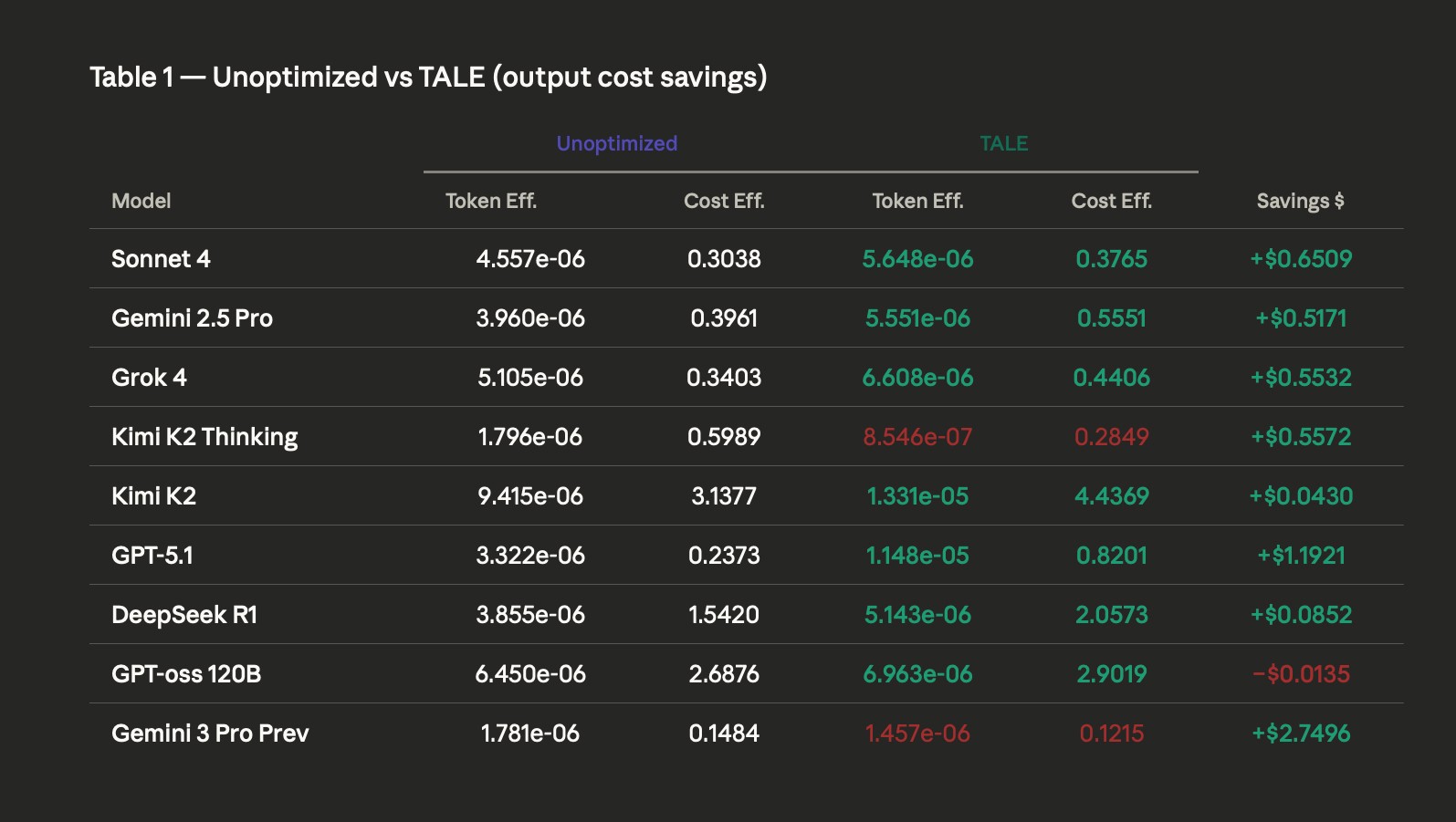Click the cost value '3.1377'

[724, 496]
